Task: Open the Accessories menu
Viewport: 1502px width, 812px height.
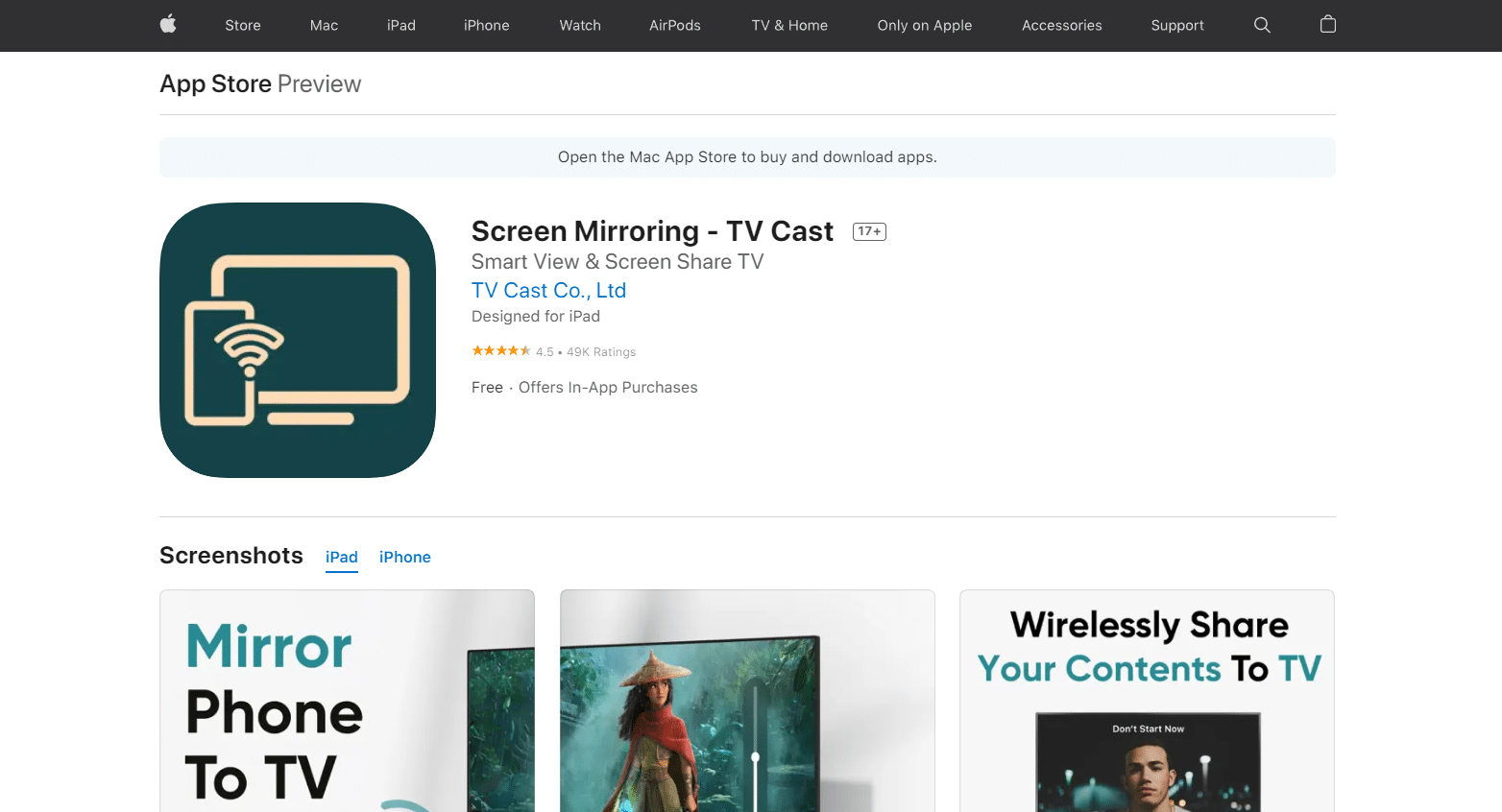Action: 1062,25
